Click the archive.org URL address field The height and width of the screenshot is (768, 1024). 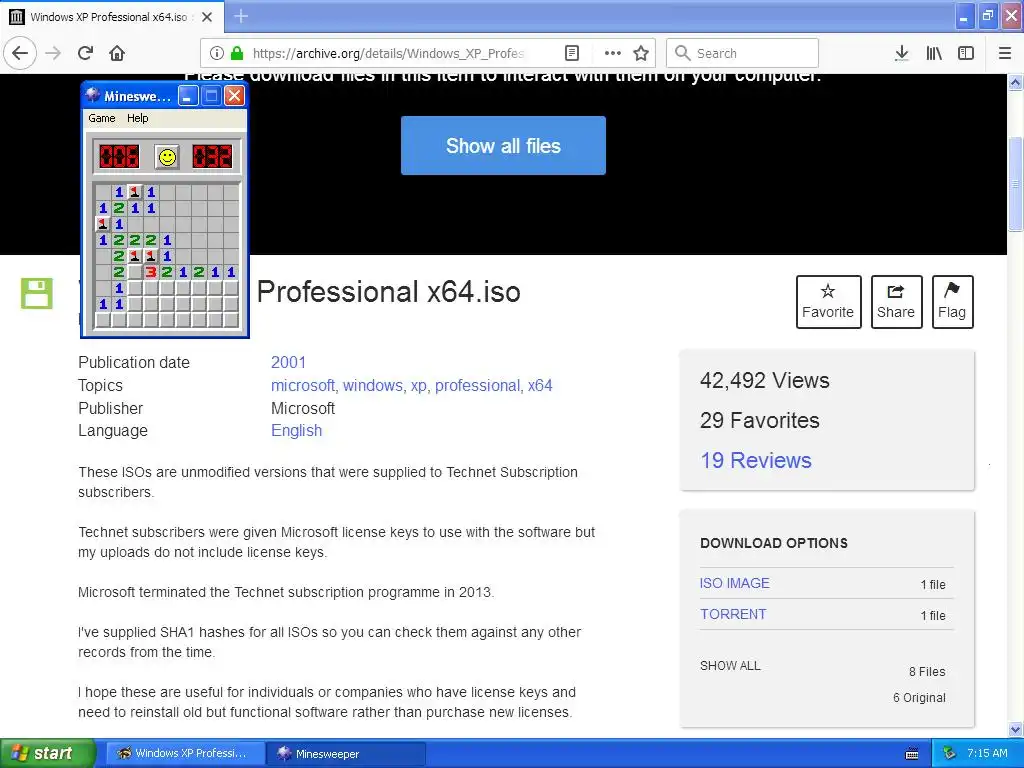click(389, 53)
